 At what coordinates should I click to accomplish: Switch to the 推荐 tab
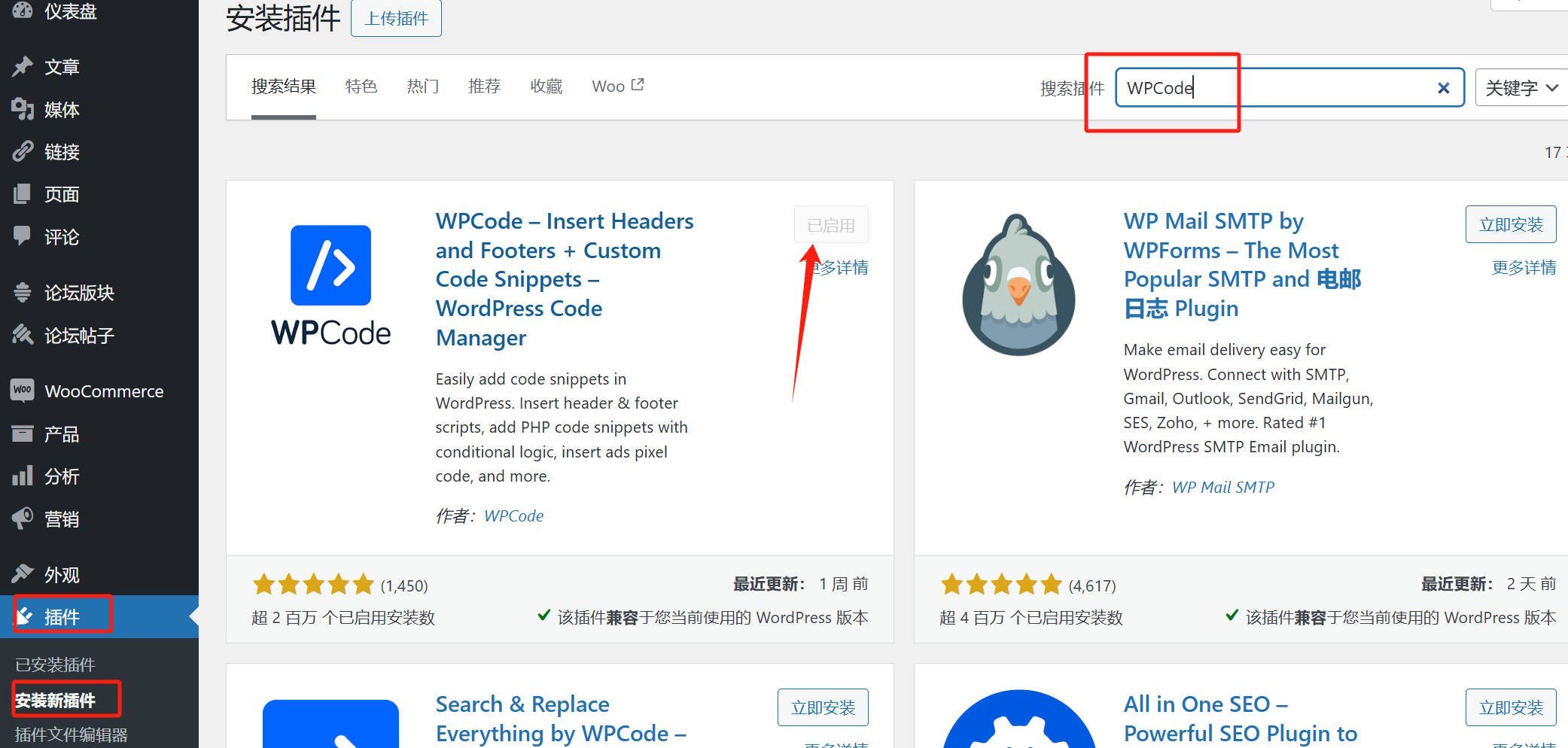click(484, 87)
